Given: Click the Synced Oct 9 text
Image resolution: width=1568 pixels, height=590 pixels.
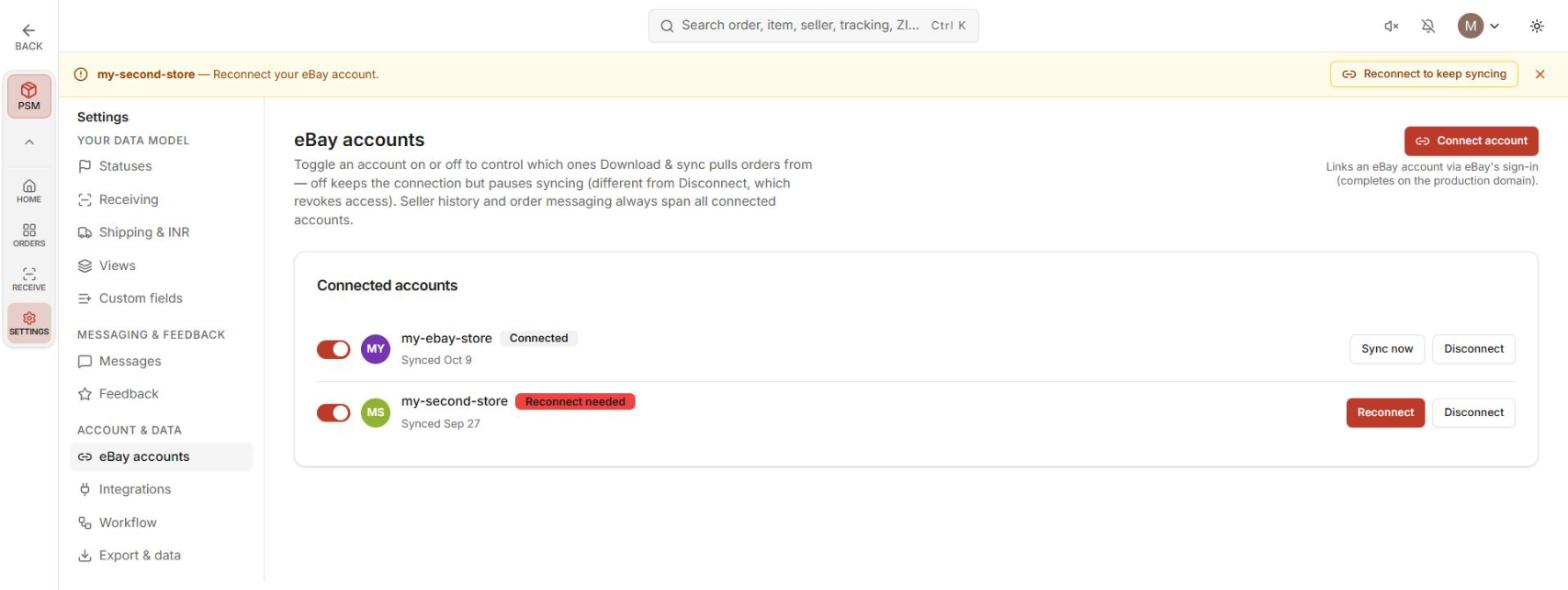Looking at the screenshot, I should tap(436, 360).
